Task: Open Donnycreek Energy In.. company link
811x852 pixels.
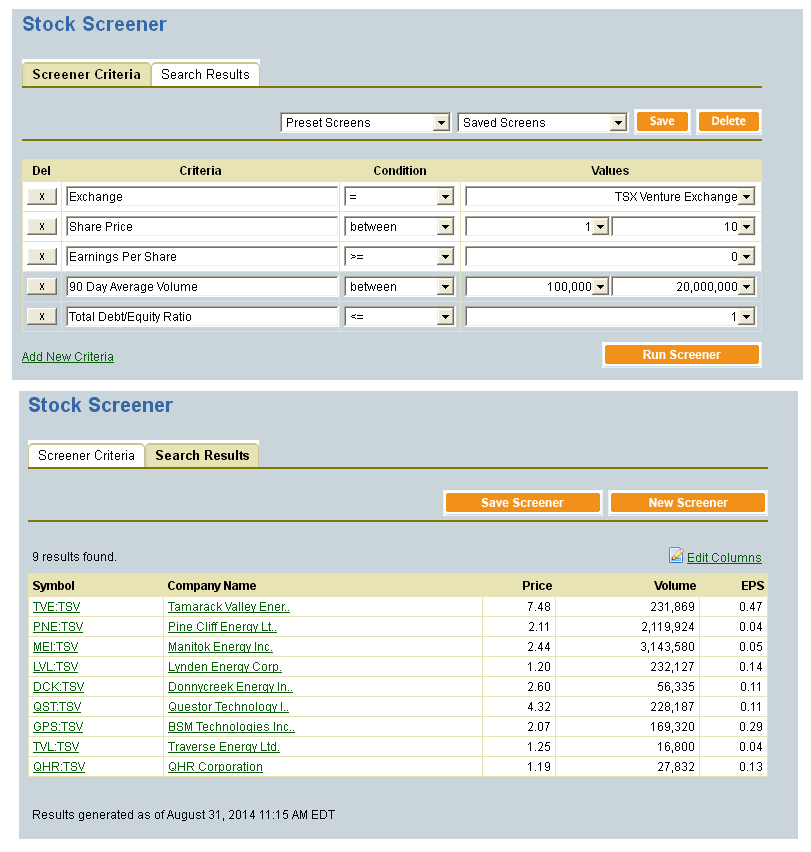Action: click(x=230, y=687)
